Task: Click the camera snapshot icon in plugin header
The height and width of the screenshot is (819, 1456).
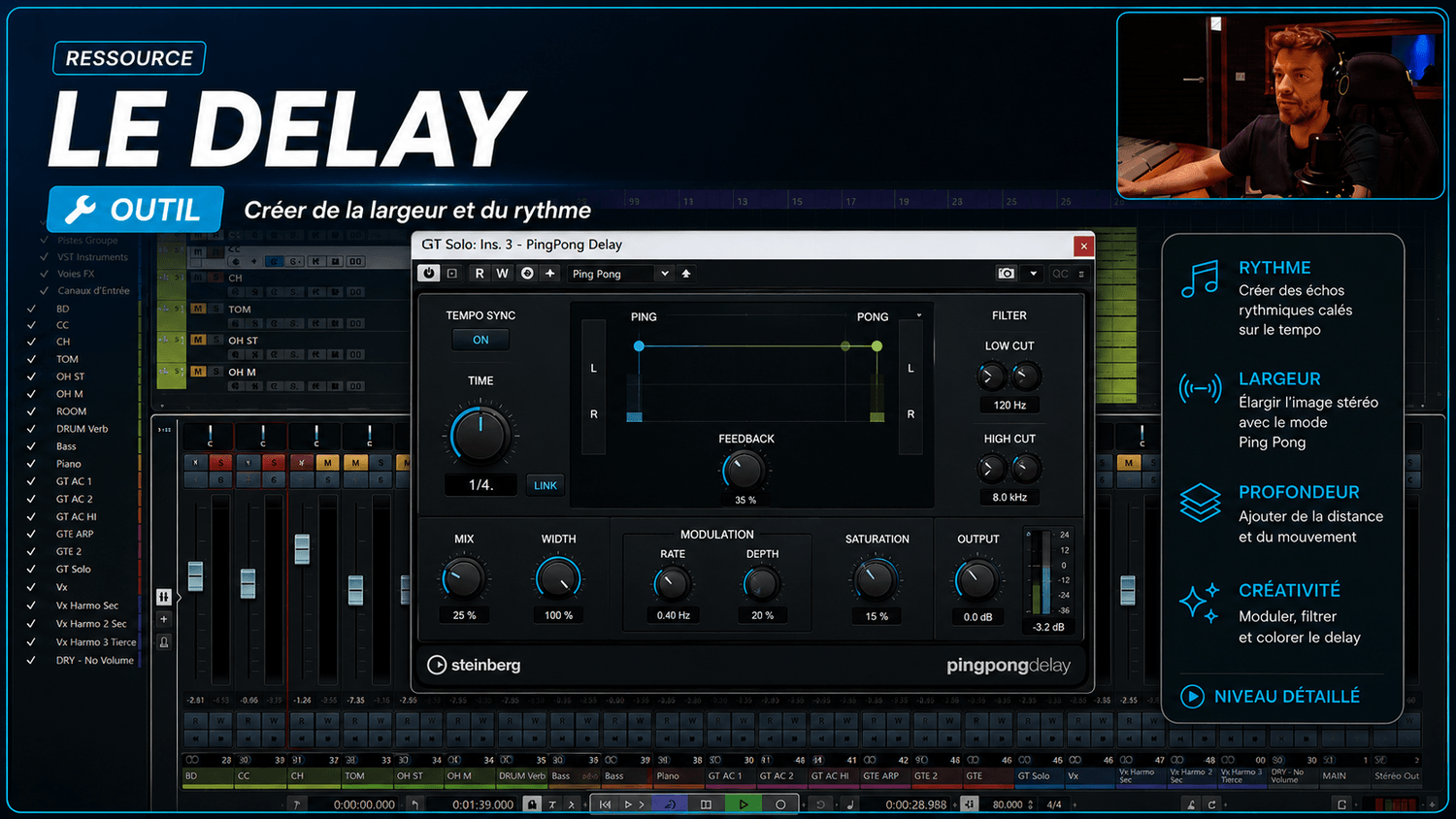Action: point(1007,274)
